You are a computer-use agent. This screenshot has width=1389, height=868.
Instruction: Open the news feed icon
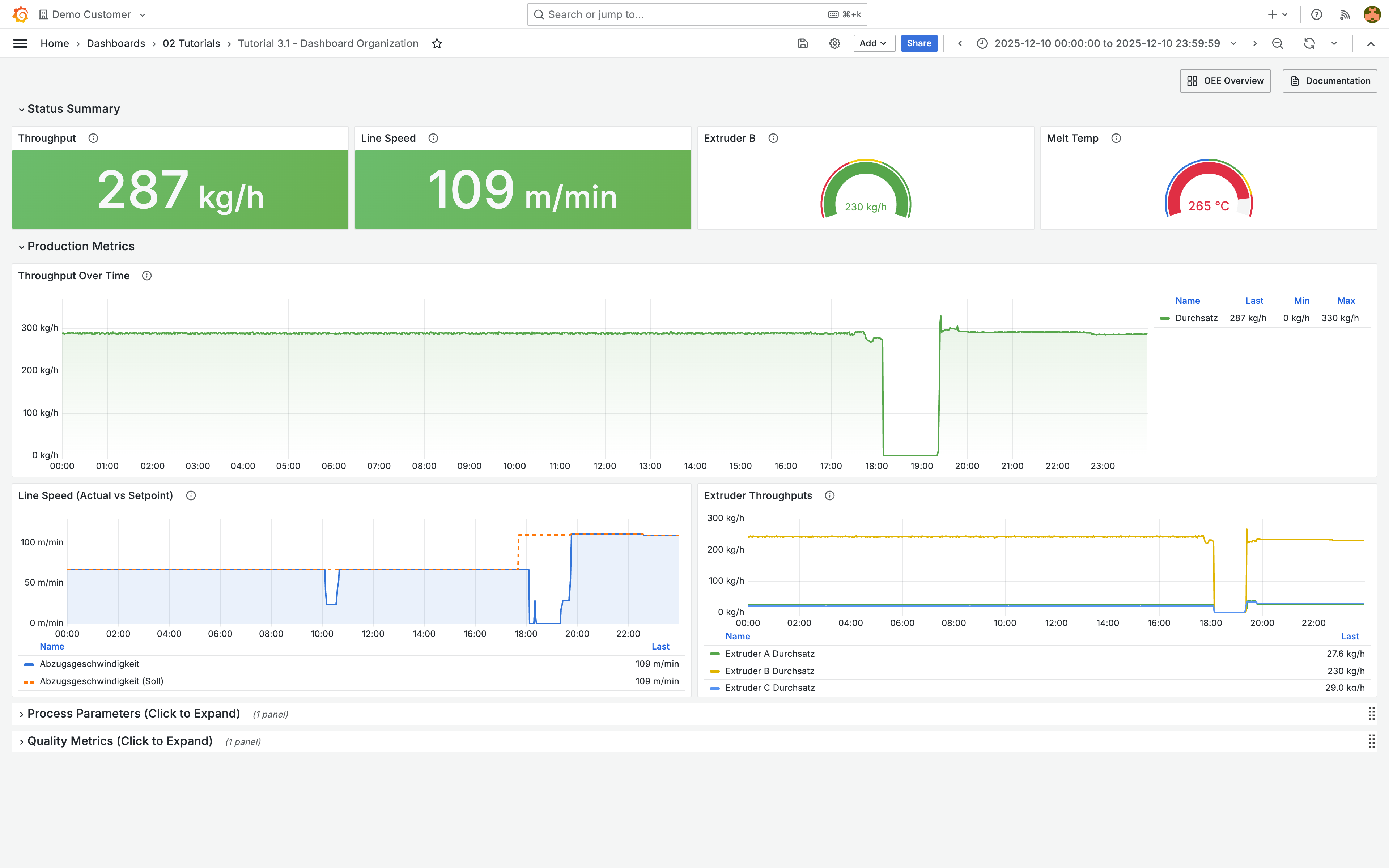[x=1345, y=14]
